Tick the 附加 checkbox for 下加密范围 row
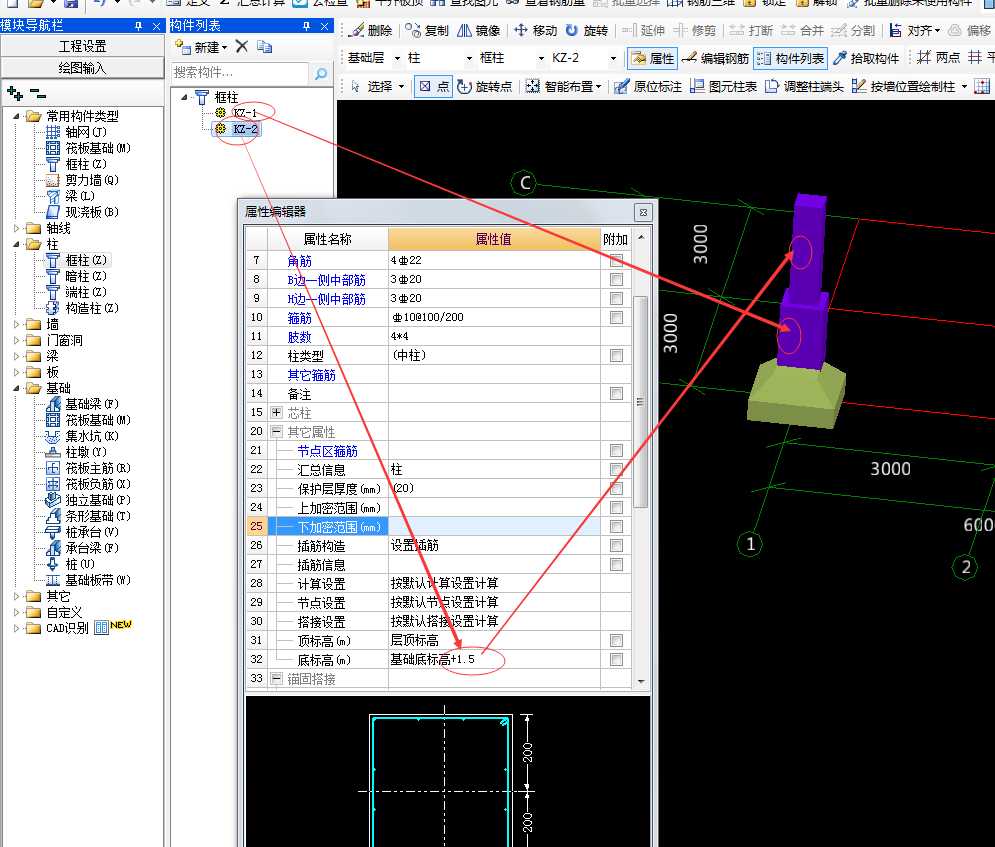This screenshot has width=995, height=847. tap(616, 527)
